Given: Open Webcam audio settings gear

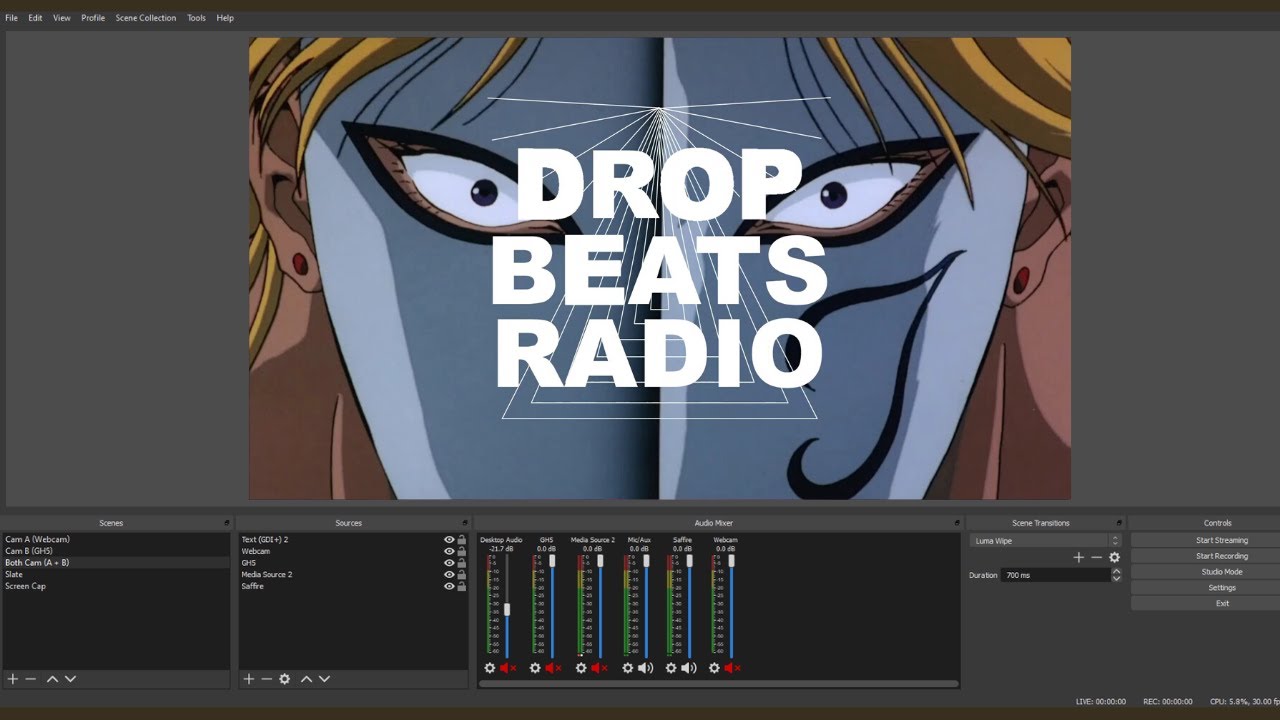Looking at the screenshot, I should pos(714,668).
